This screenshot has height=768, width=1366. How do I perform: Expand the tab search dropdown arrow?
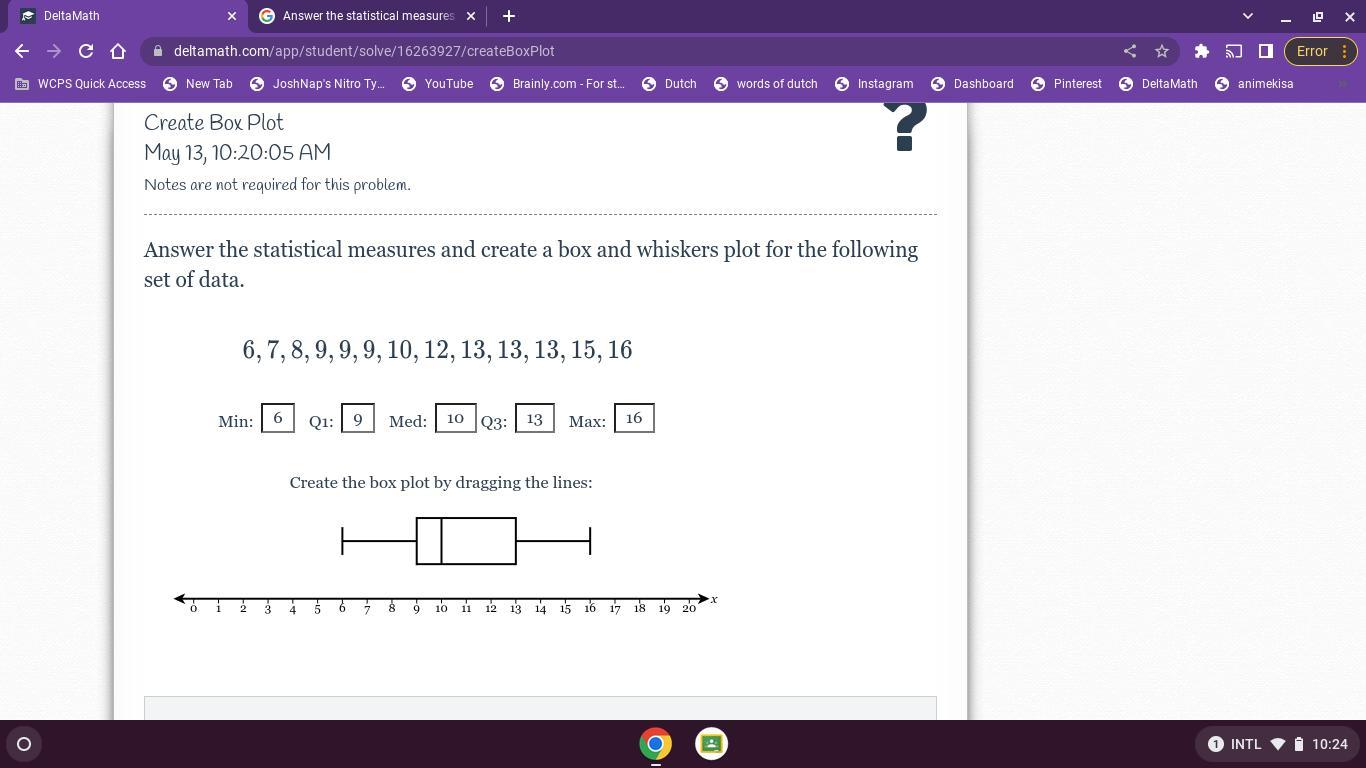pos(1247,16)
